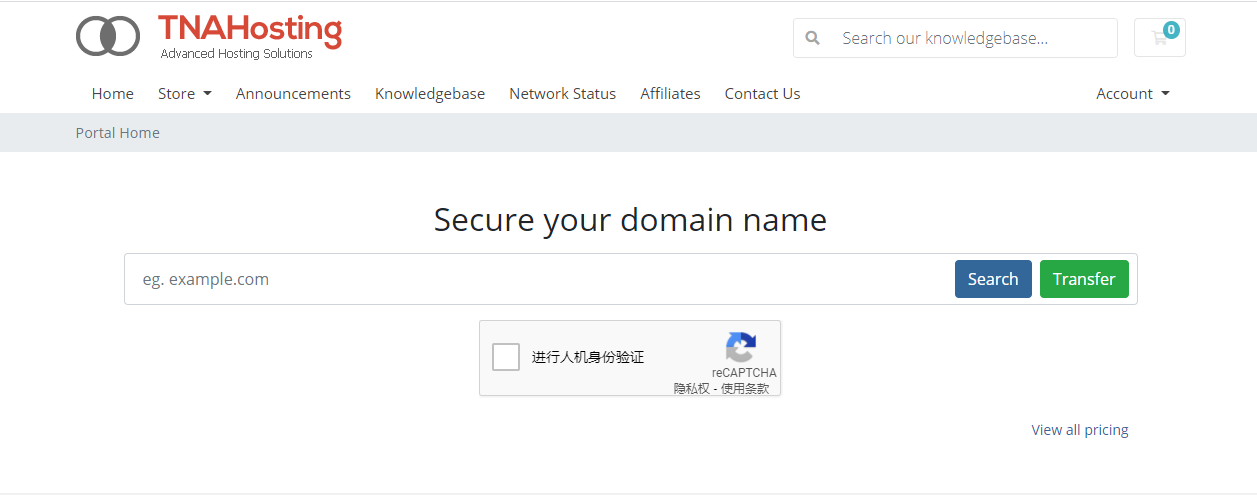The width and height of the screenshot is (1257, 495).
Task: Click the TNAHosting double-circle logo icon
Action: coord(108,37)
